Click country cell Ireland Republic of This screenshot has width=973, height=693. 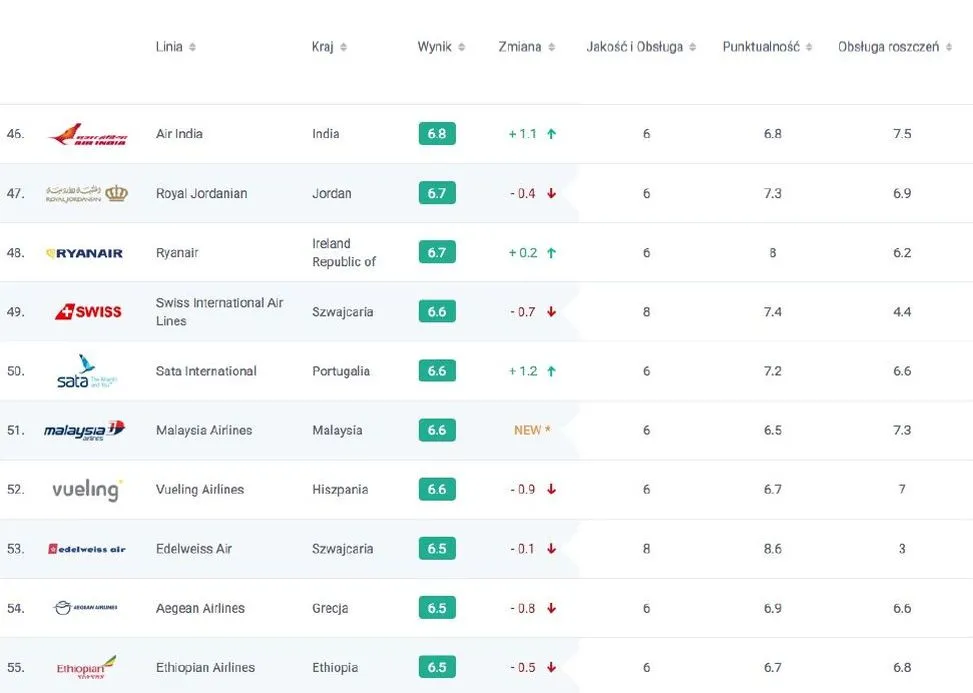pyautogui.click(x=344, y=253)
